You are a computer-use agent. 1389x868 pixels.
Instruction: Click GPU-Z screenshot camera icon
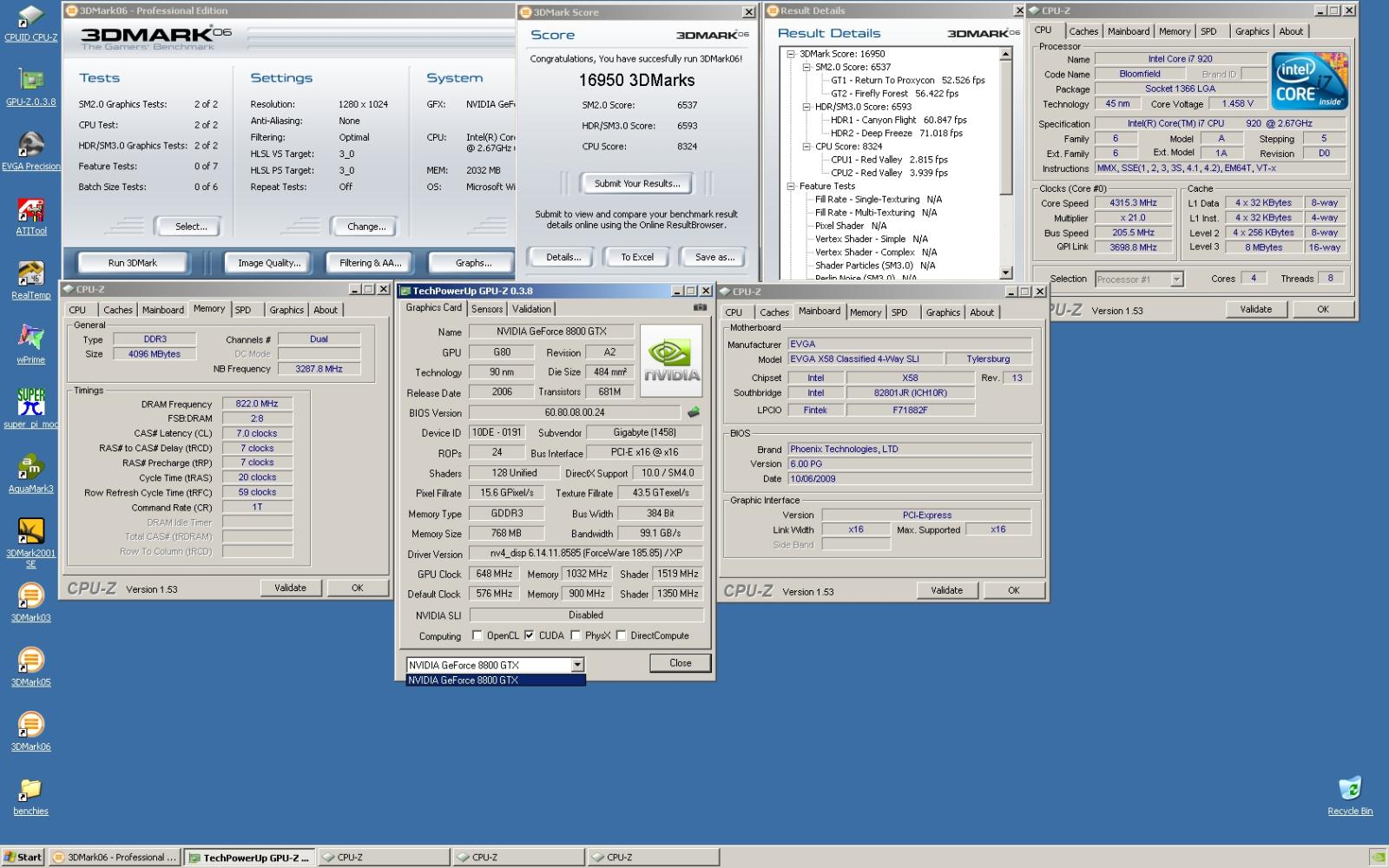click(x=700, y=308)
